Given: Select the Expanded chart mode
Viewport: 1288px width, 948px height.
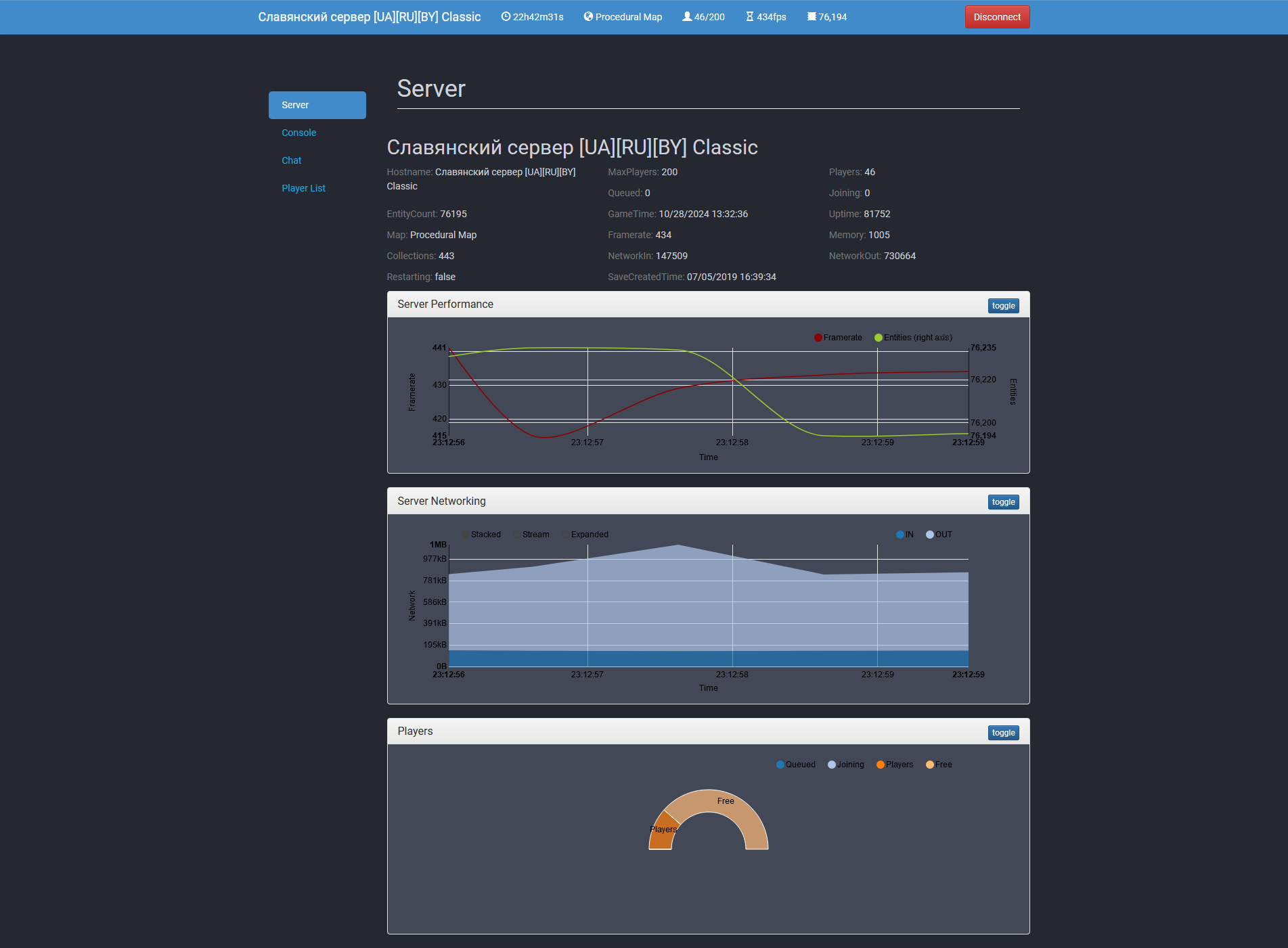Looking at the screenshot, I should tap(566, 535).
